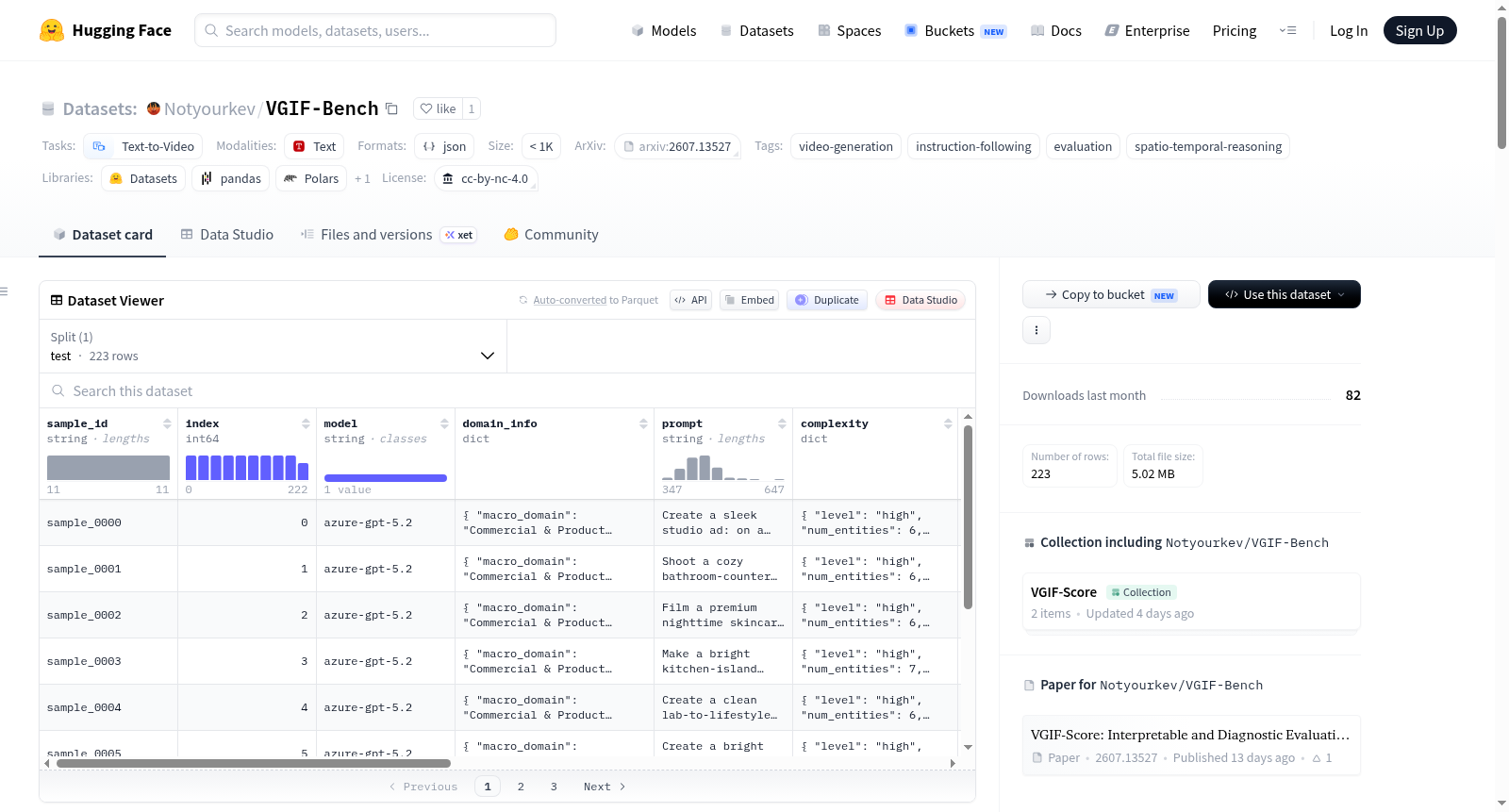
Task: Go to the Community tab
Action: pyautogui.click(x=551, y=235)
